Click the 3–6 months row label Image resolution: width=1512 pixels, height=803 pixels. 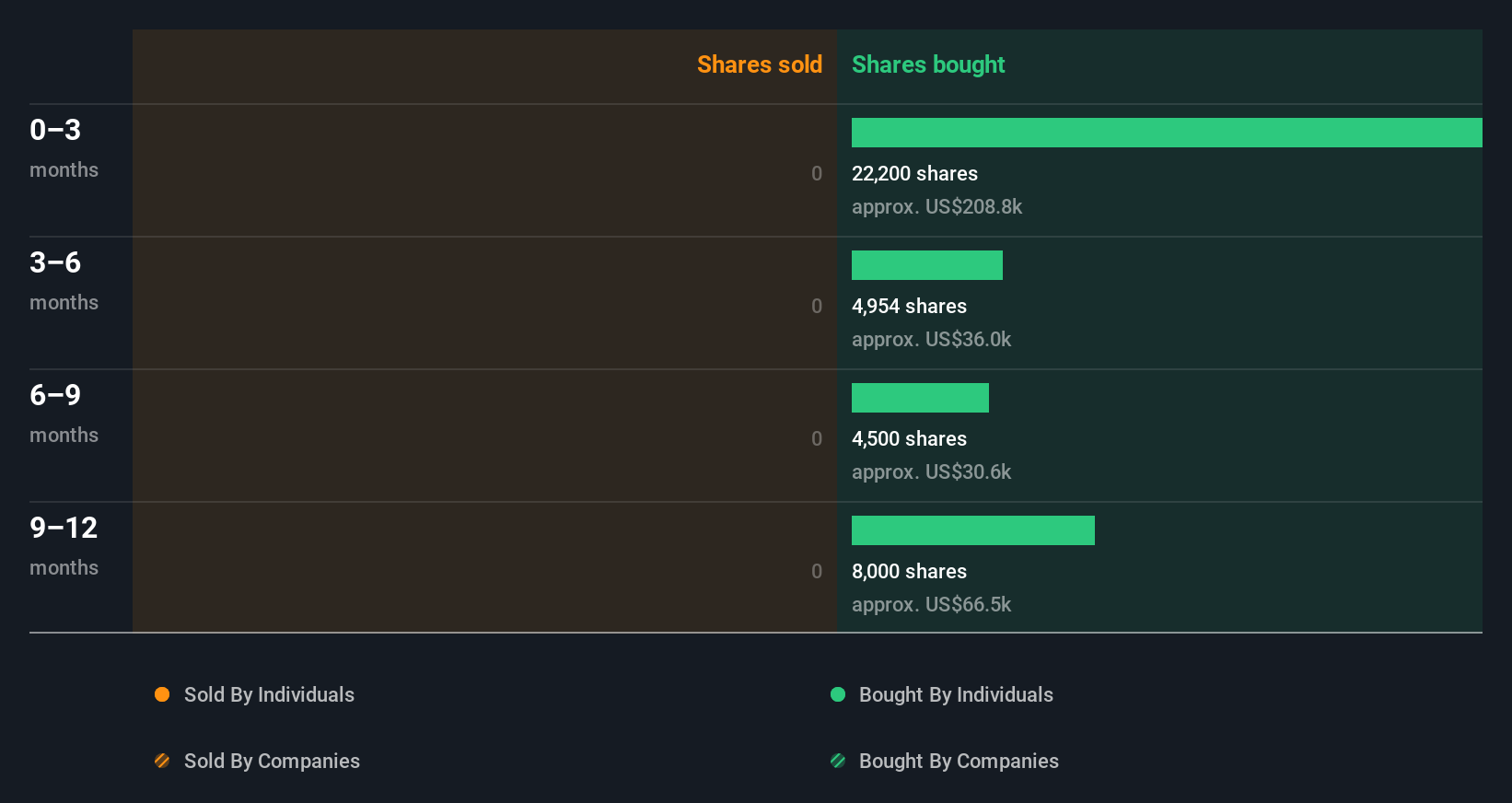coord(64,281)
